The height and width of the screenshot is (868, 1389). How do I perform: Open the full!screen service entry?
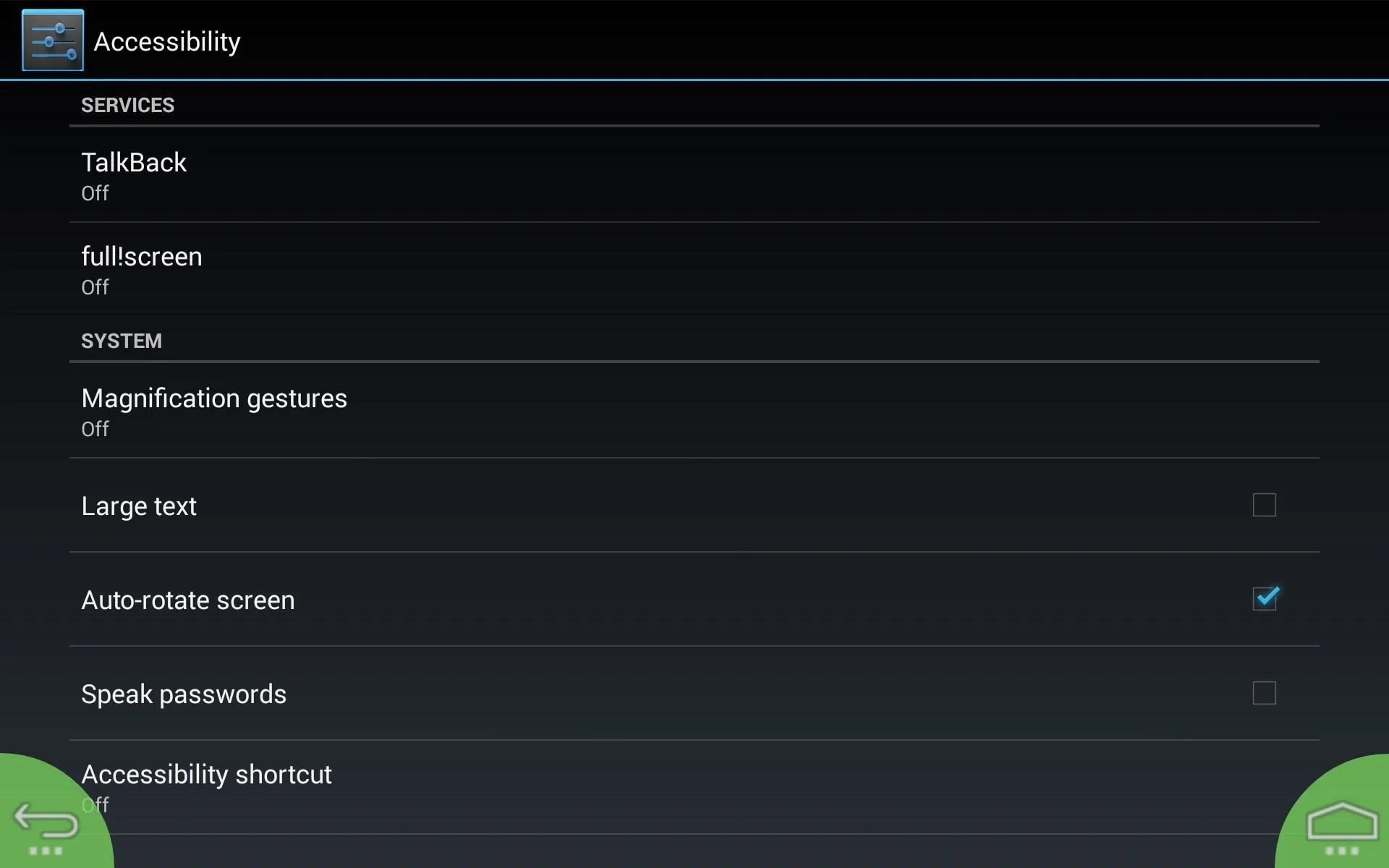[x=694, y=270]
